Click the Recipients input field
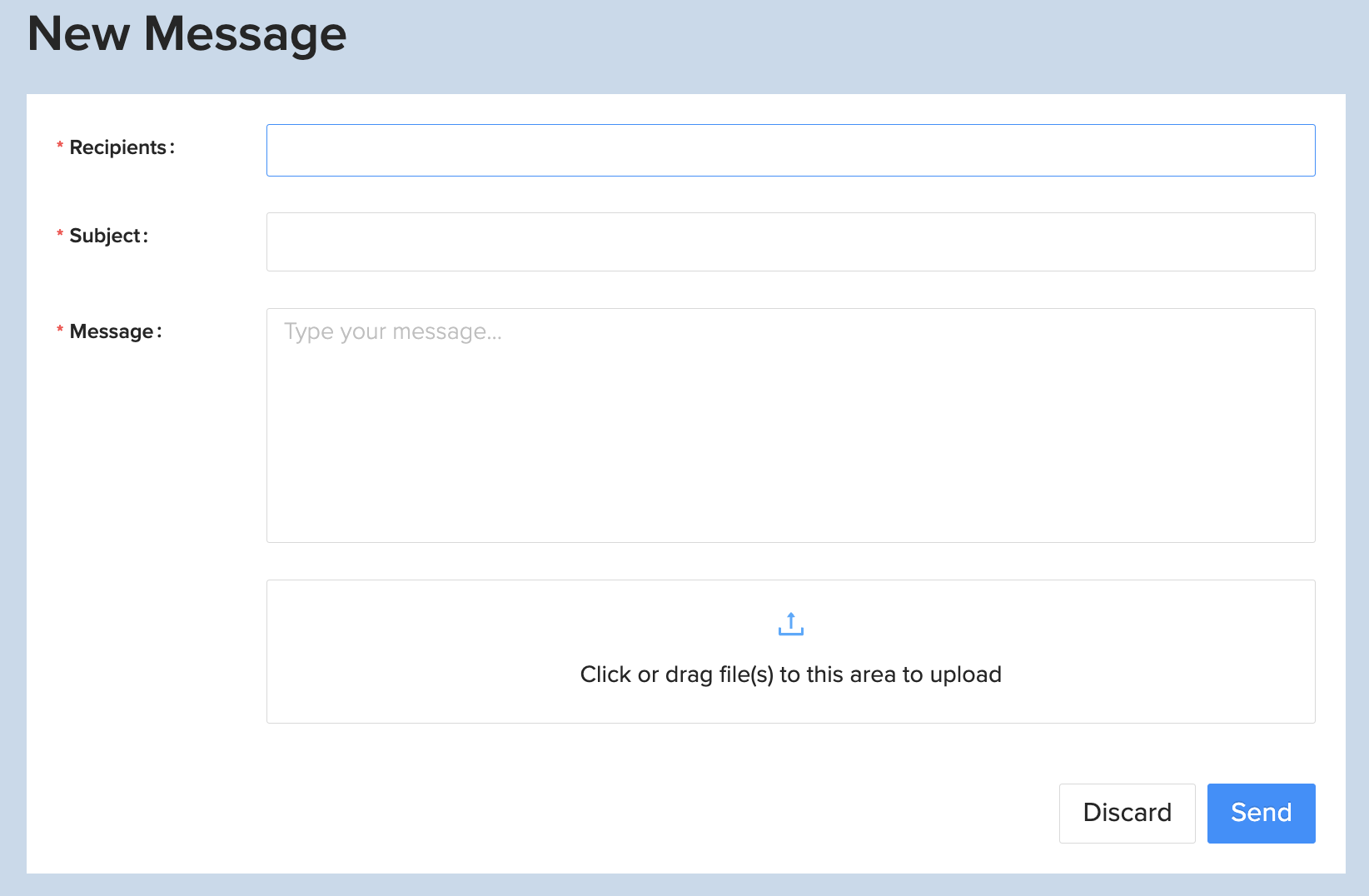The height and width of the screenshot is (896, 1369). coord(790,151)
